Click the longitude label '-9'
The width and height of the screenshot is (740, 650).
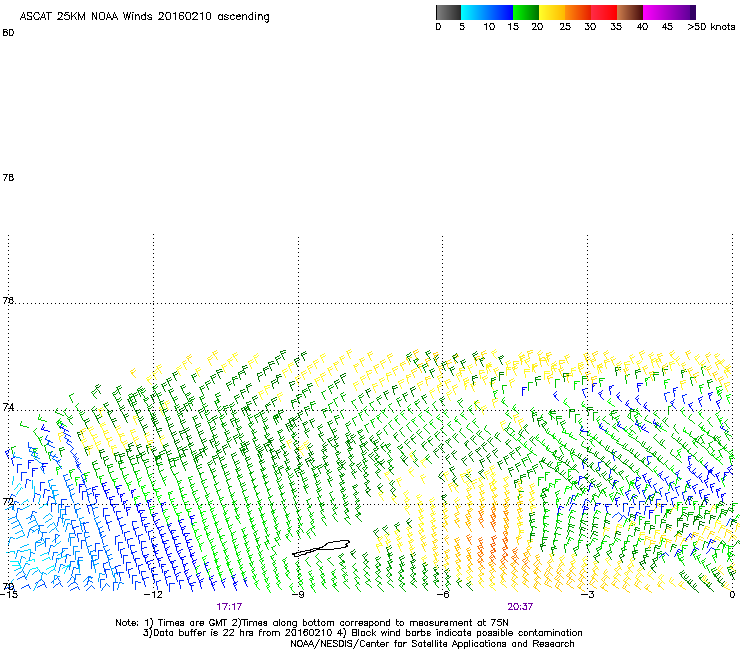tap(298, 594)
